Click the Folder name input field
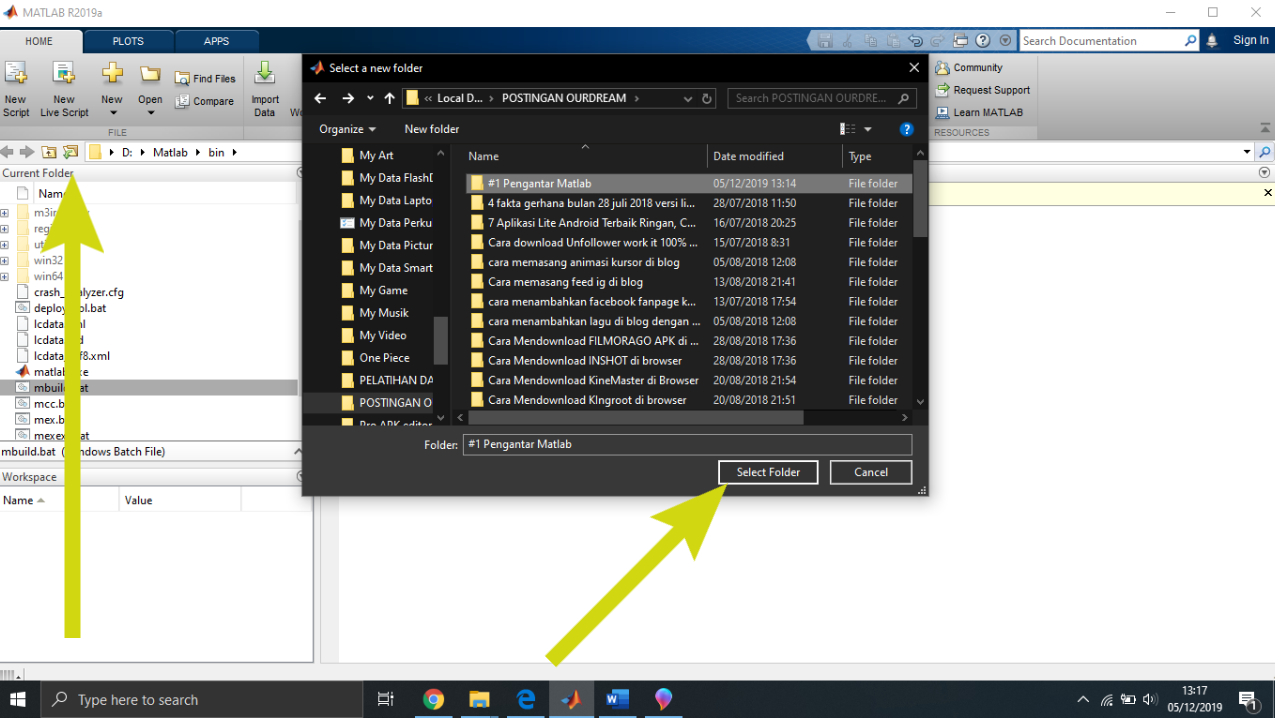This screenshot has height=720, width=1280. click(x=687, y=444)
